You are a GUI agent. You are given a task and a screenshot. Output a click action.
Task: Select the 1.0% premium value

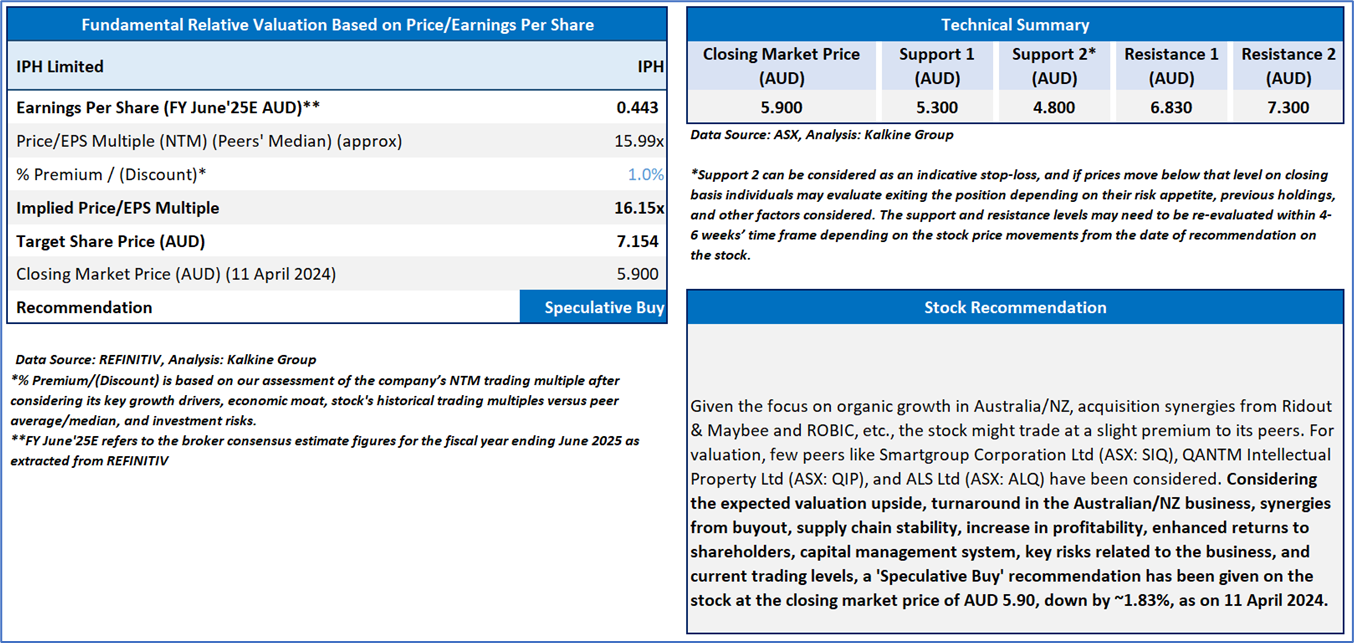point(645,174)
